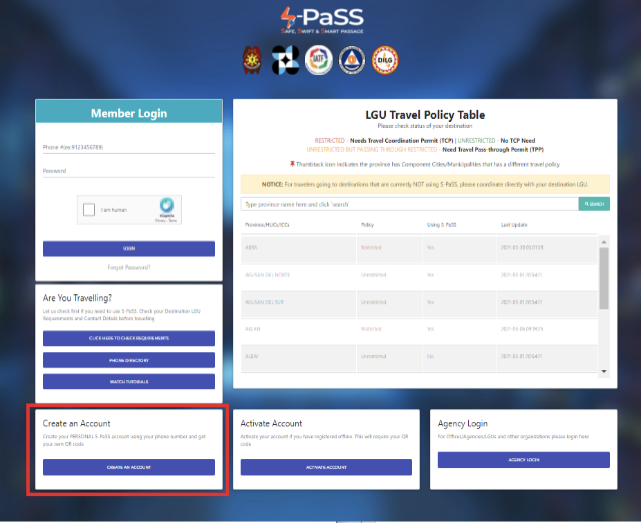Open the Forgot Password link

(129, 267)
